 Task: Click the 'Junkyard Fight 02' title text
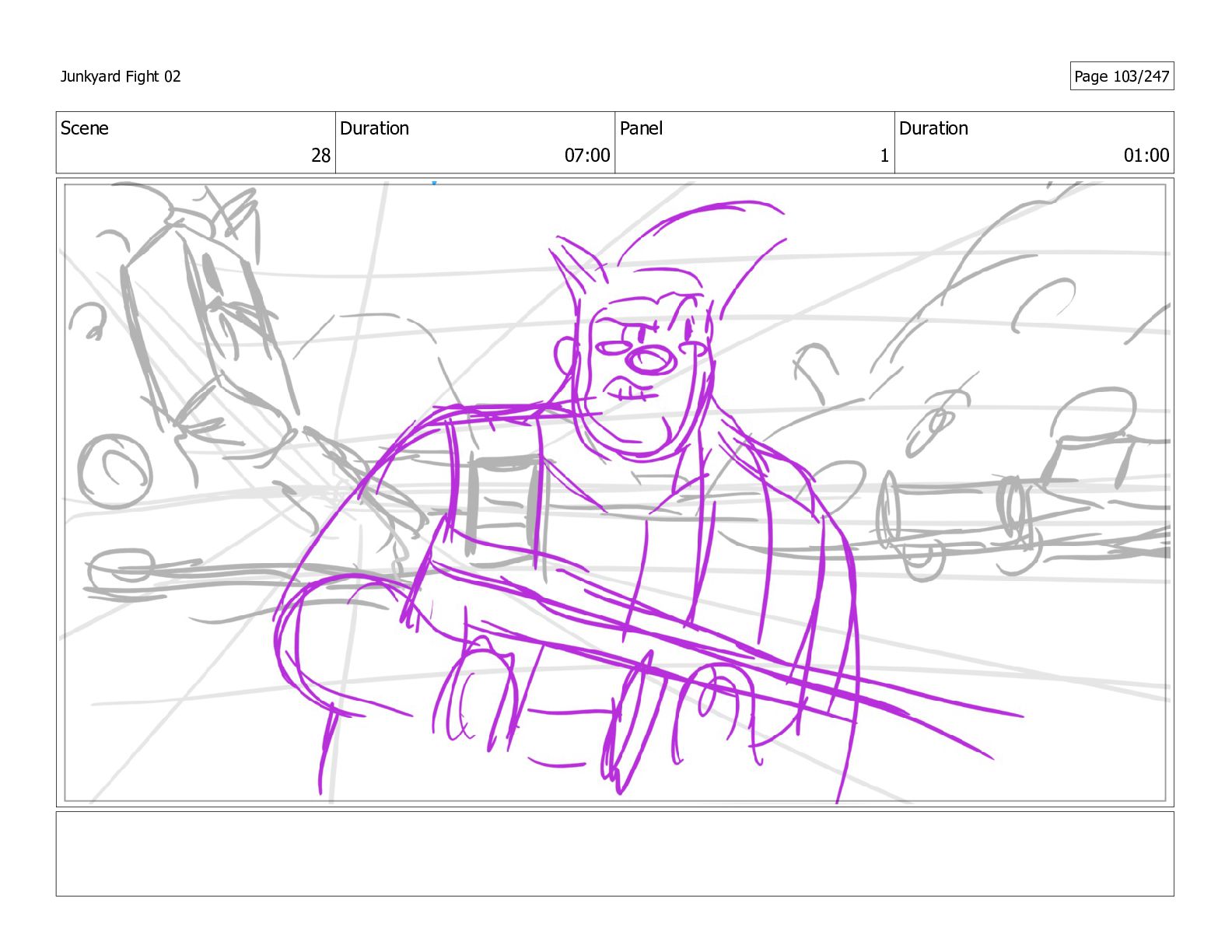(x=121, y=76)
